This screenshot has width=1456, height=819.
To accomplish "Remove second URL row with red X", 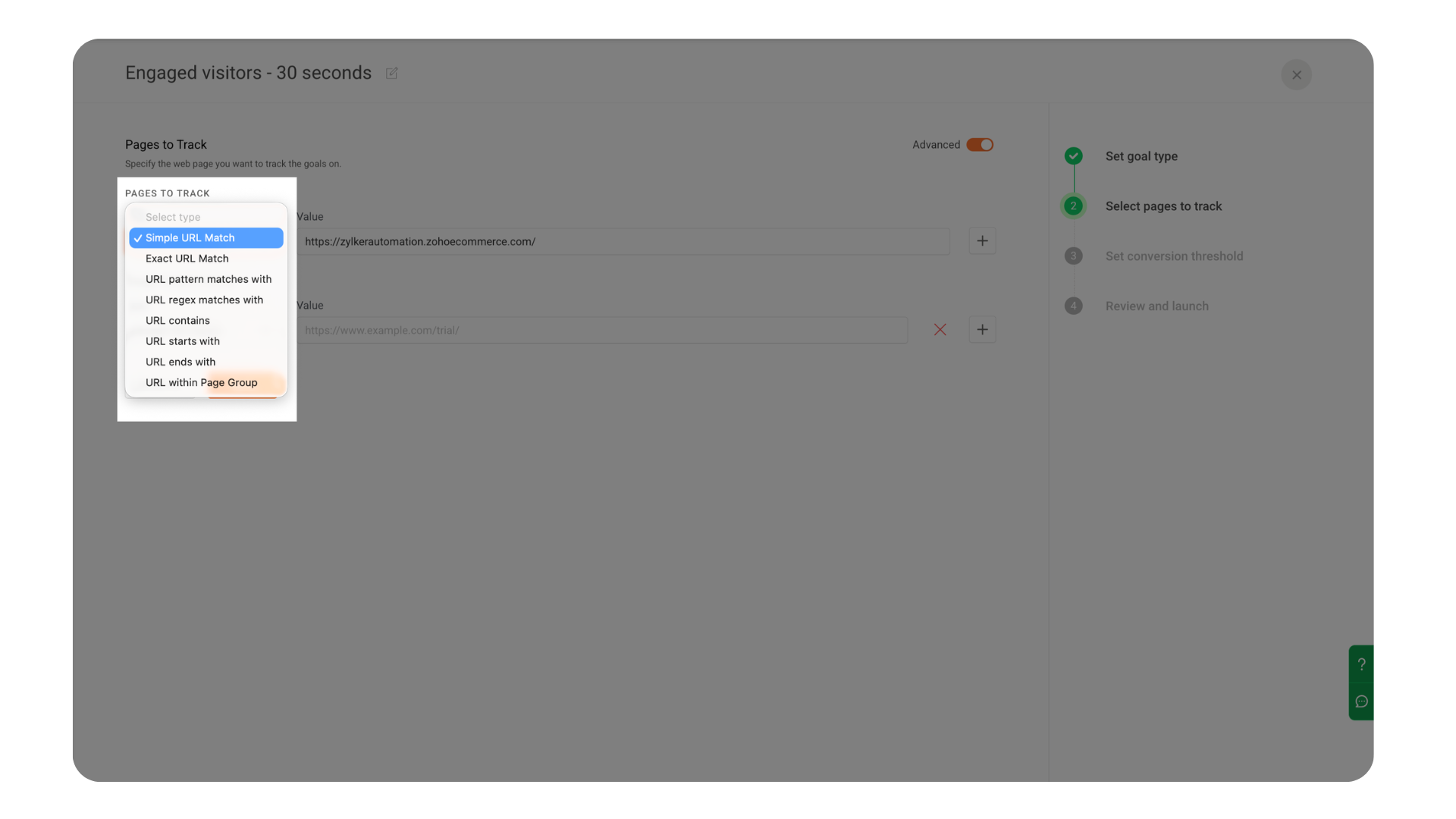I will pos(940,330).
